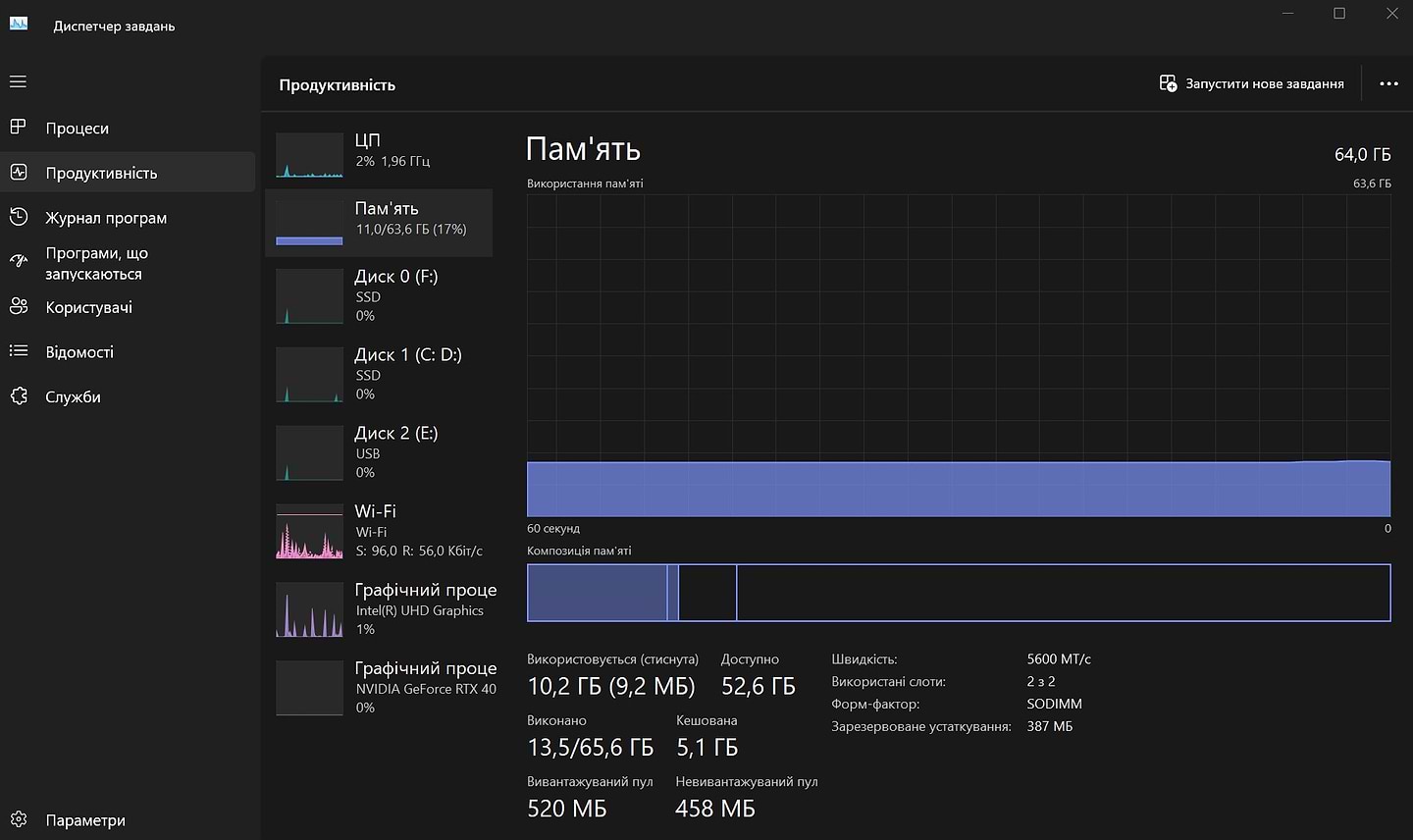
Task: Click the Users icon in sidebar
Action: tap(19, 306)
